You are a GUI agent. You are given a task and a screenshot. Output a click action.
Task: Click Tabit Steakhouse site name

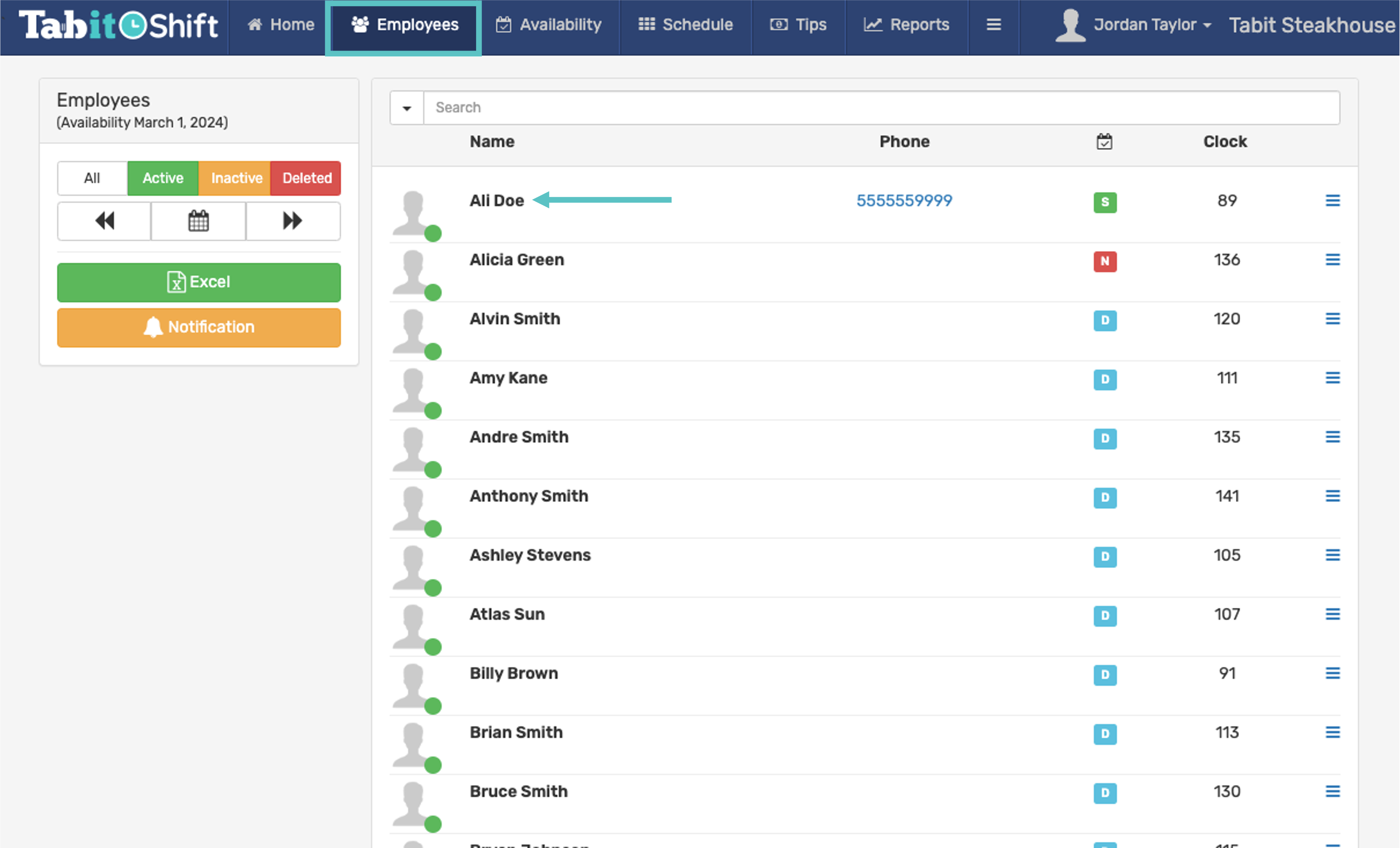pyautogui.click(x=1313, y=25)
